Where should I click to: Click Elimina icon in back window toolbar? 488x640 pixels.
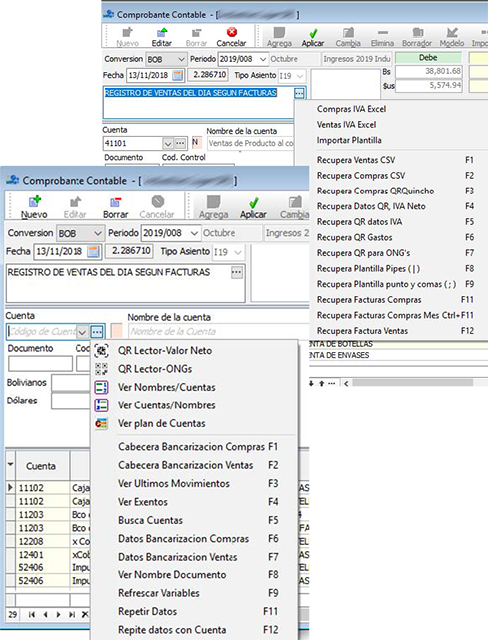[382, 32]
